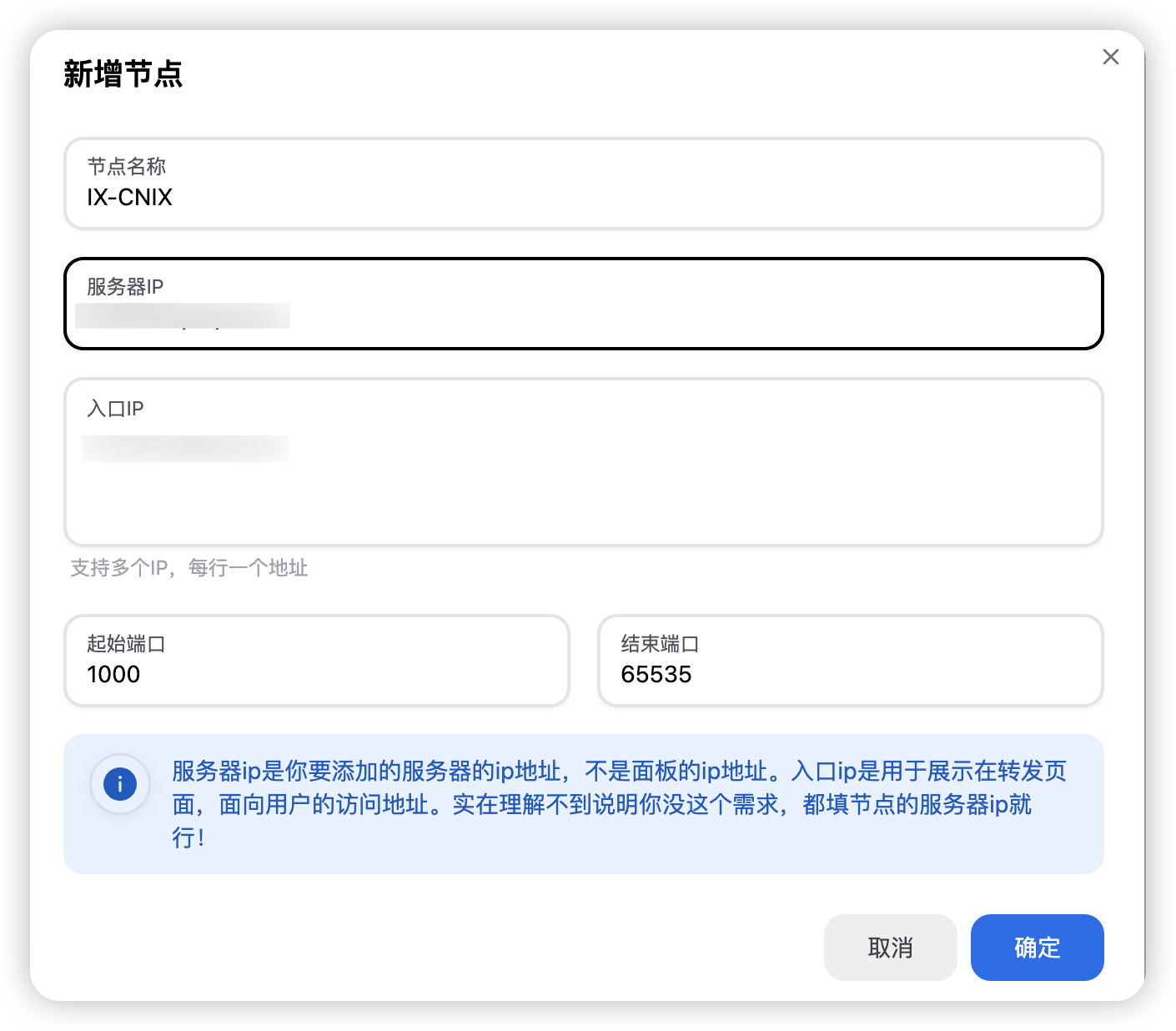Click the blue server IP explanation text

click(x=617, y=802)
